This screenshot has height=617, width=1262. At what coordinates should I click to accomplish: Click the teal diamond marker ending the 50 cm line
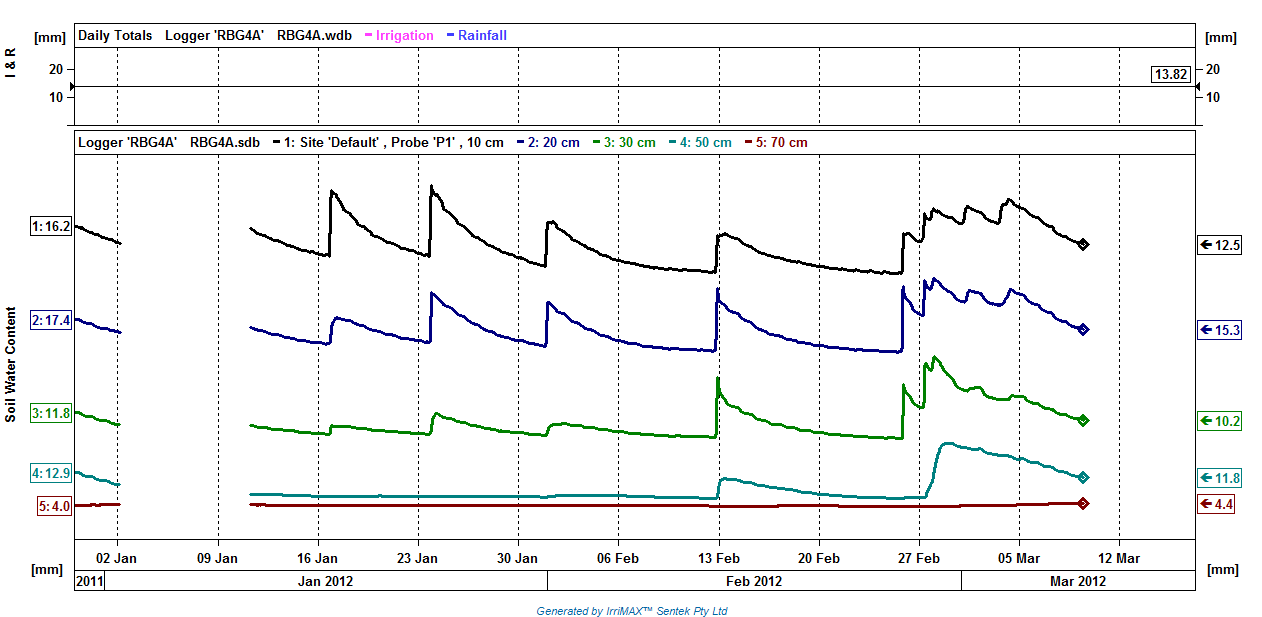coord(1083,477)
